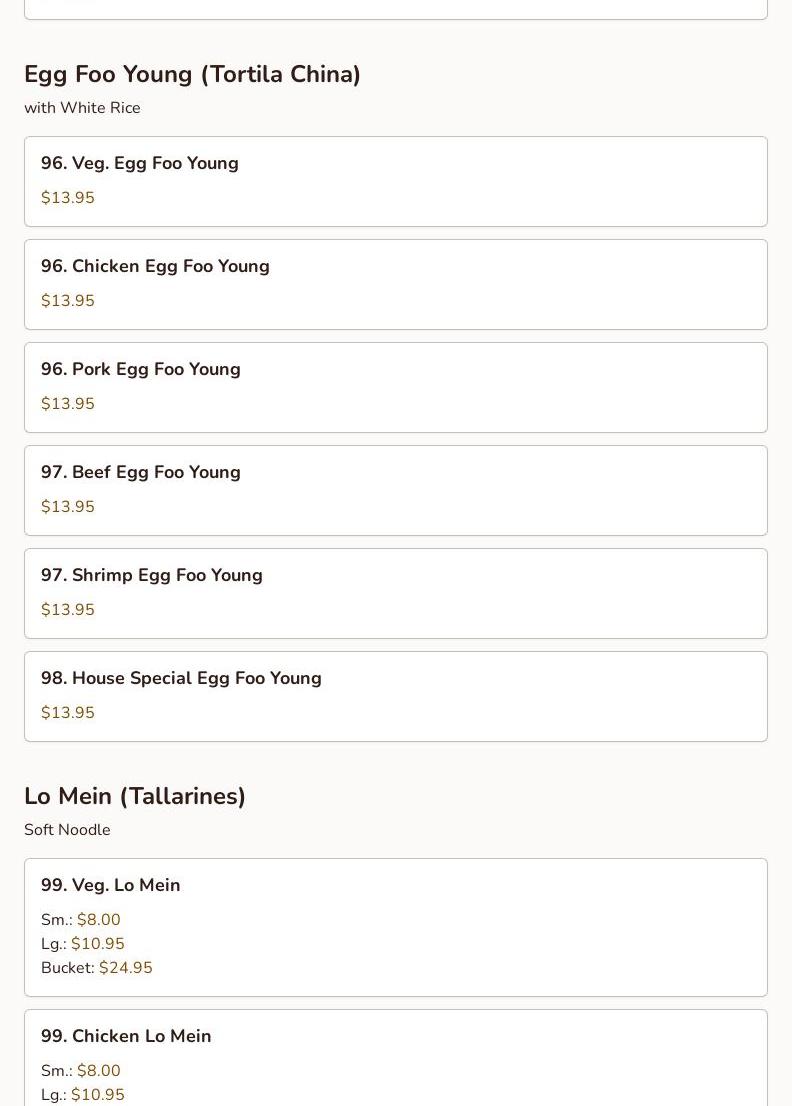Click the House Special Egg Foo Young price
This screenshot has width=792, height=1106.
pos(68,713)
